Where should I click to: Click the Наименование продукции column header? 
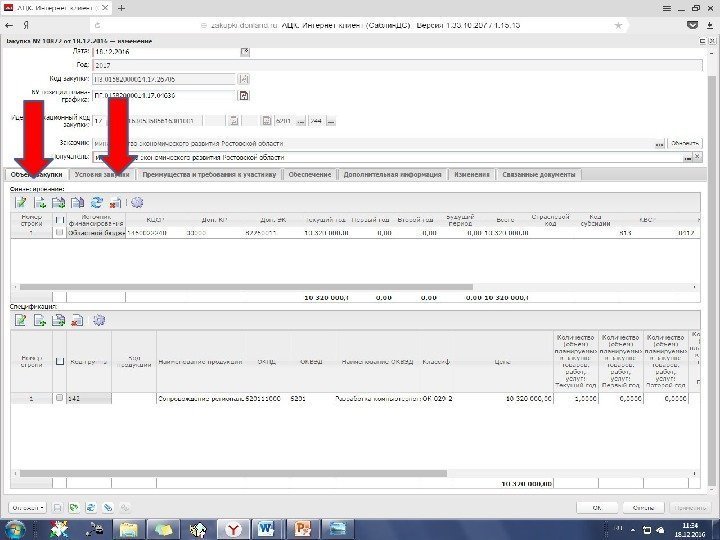pos(200,362)
